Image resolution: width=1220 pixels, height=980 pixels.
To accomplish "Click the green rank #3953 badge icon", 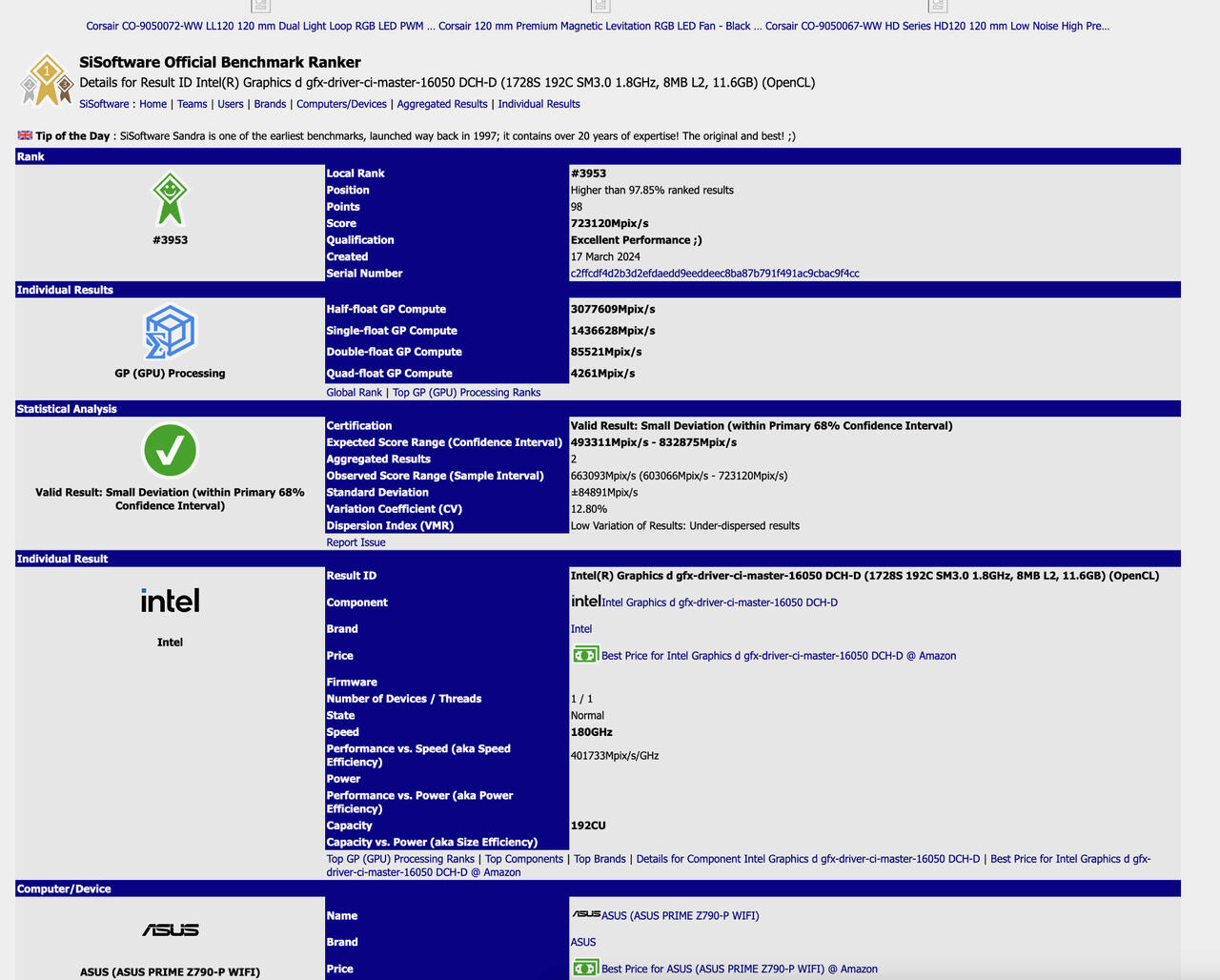I will pos(170,199).
